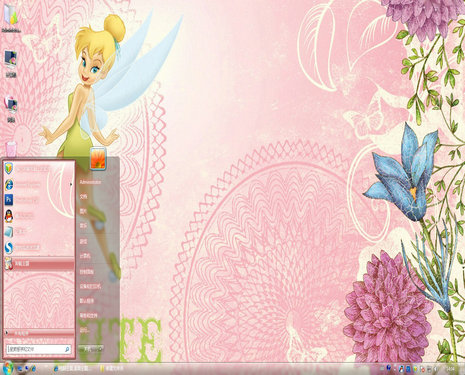465x375 pixels.
Task: Click the multicolor shield tray icon
Action: click(415, 369)
